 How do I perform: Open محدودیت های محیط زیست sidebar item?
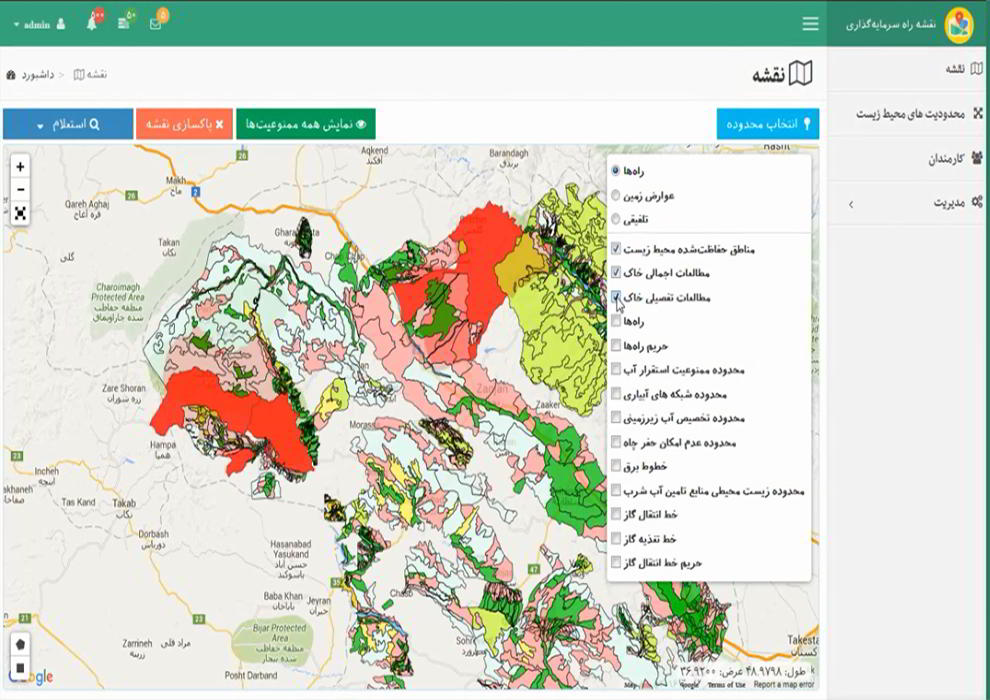908,114
